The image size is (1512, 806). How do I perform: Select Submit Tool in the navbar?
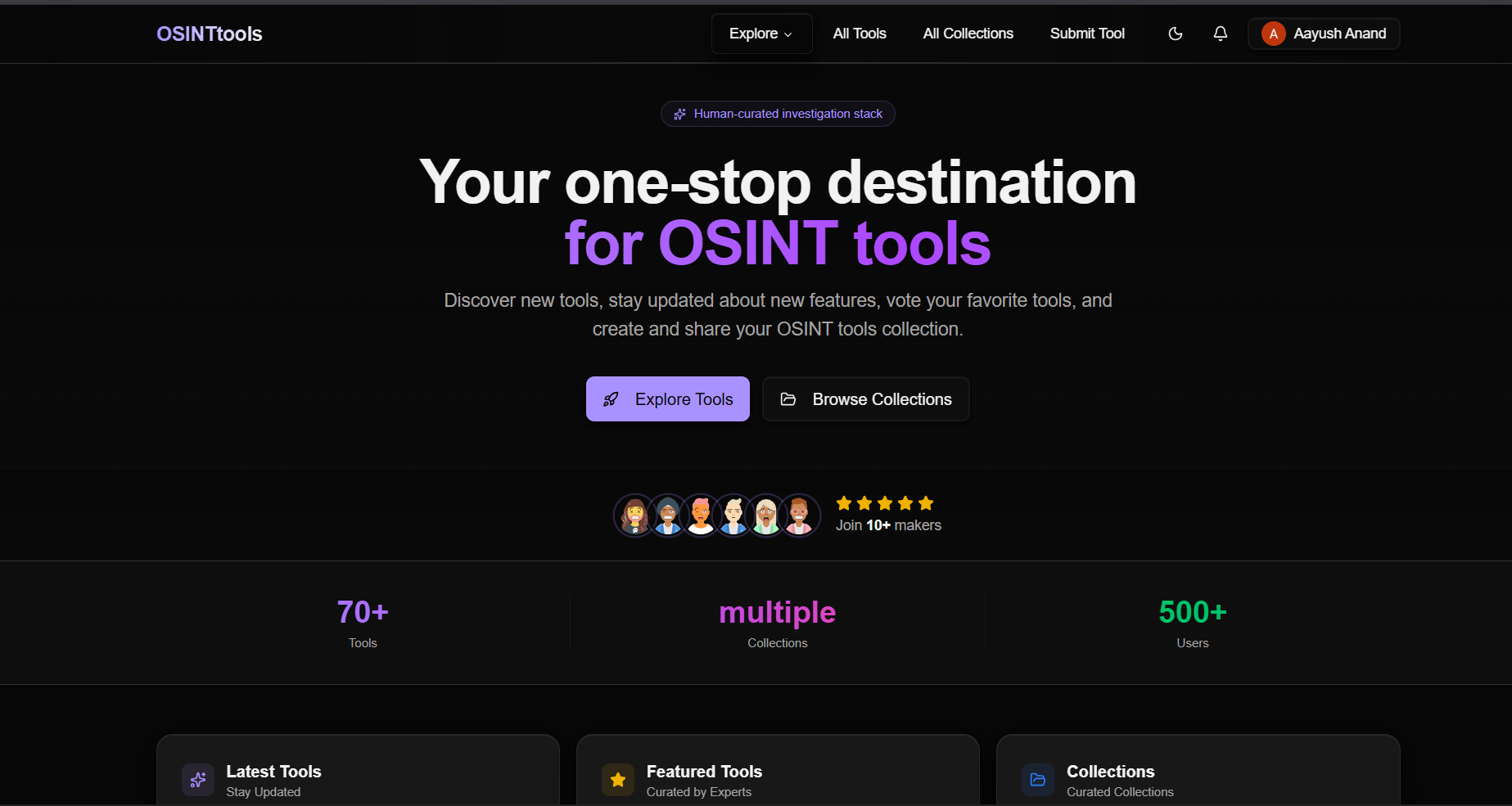tap(1087, 34)
